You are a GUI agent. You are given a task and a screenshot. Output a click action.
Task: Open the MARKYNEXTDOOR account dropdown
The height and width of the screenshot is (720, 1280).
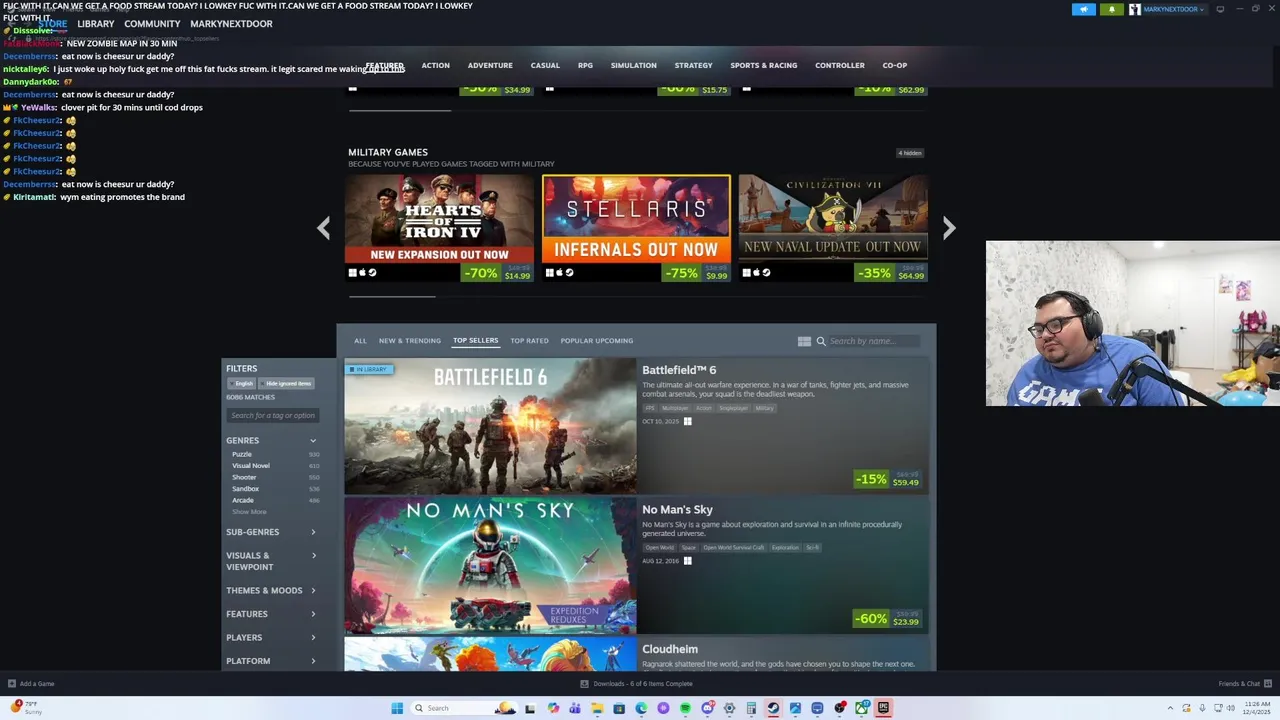1174,9
